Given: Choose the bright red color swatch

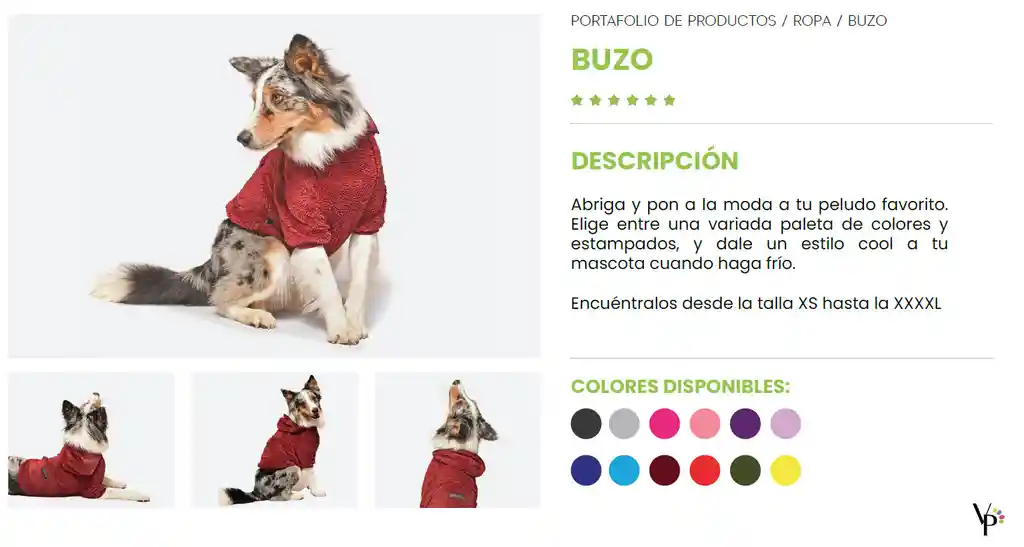Looking at the screenshot, I should [705, 470].
